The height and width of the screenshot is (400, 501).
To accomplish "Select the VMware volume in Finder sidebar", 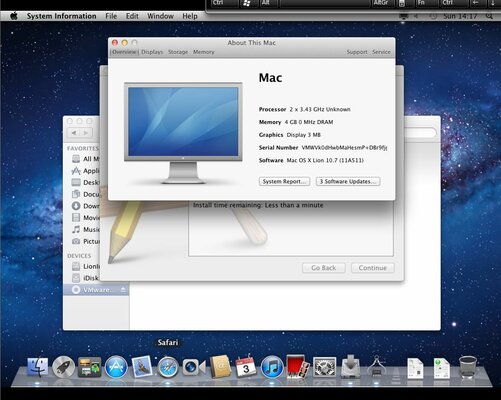I will click(96, 289).
